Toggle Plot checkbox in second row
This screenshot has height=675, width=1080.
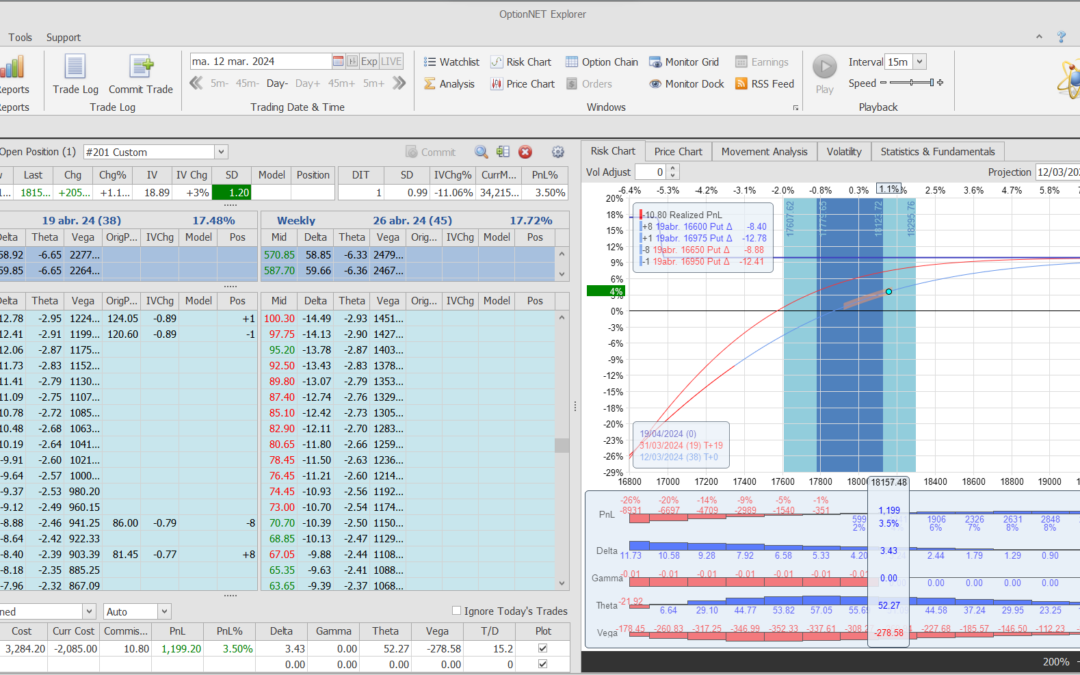[x=543, y=664]
